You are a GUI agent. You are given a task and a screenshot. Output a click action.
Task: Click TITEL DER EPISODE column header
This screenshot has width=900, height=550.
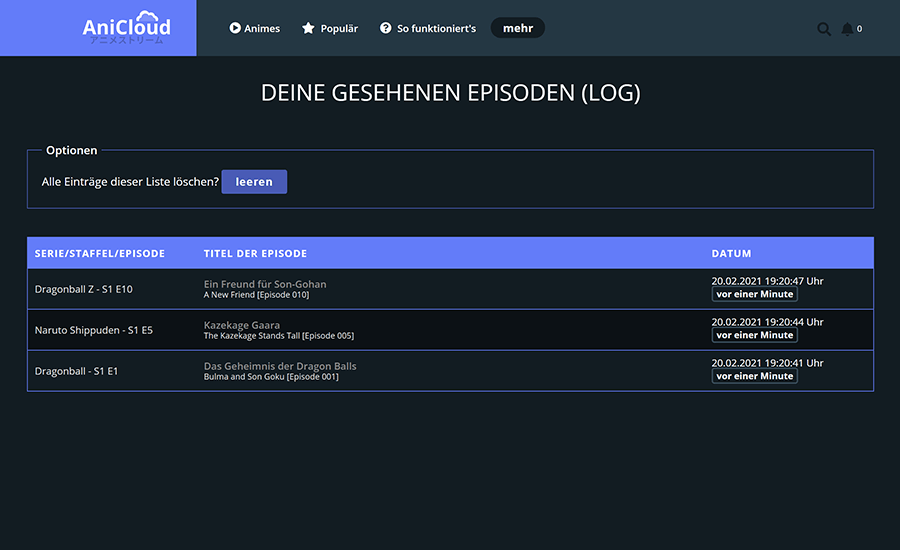255,253
